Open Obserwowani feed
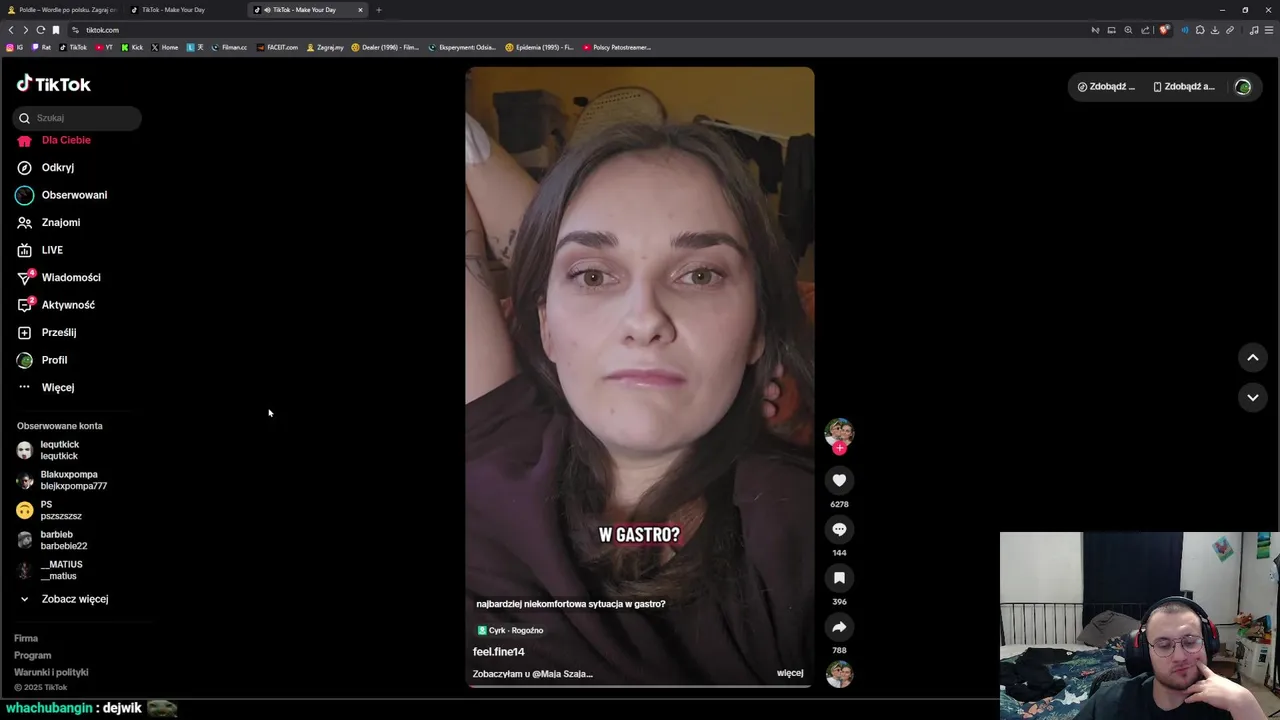The width and height of the screenshot is (1280, 720). click(x=62, y=195)
